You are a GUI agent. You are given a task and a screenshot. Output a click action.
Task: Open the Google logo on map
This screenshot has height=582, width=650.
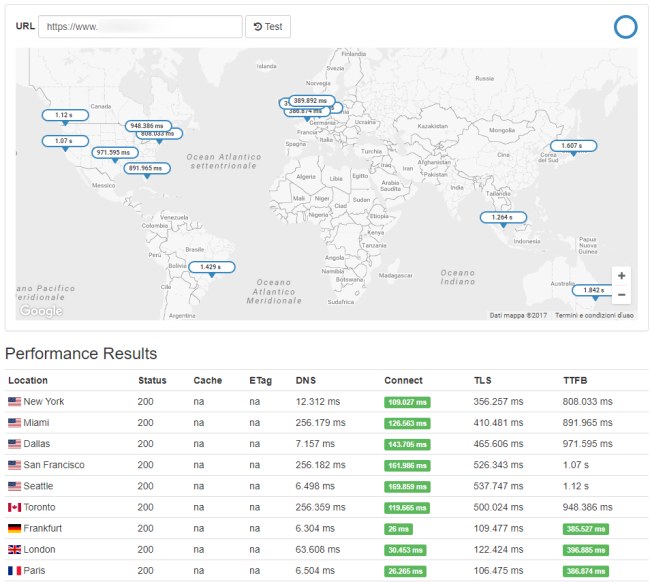pos(40,312)
